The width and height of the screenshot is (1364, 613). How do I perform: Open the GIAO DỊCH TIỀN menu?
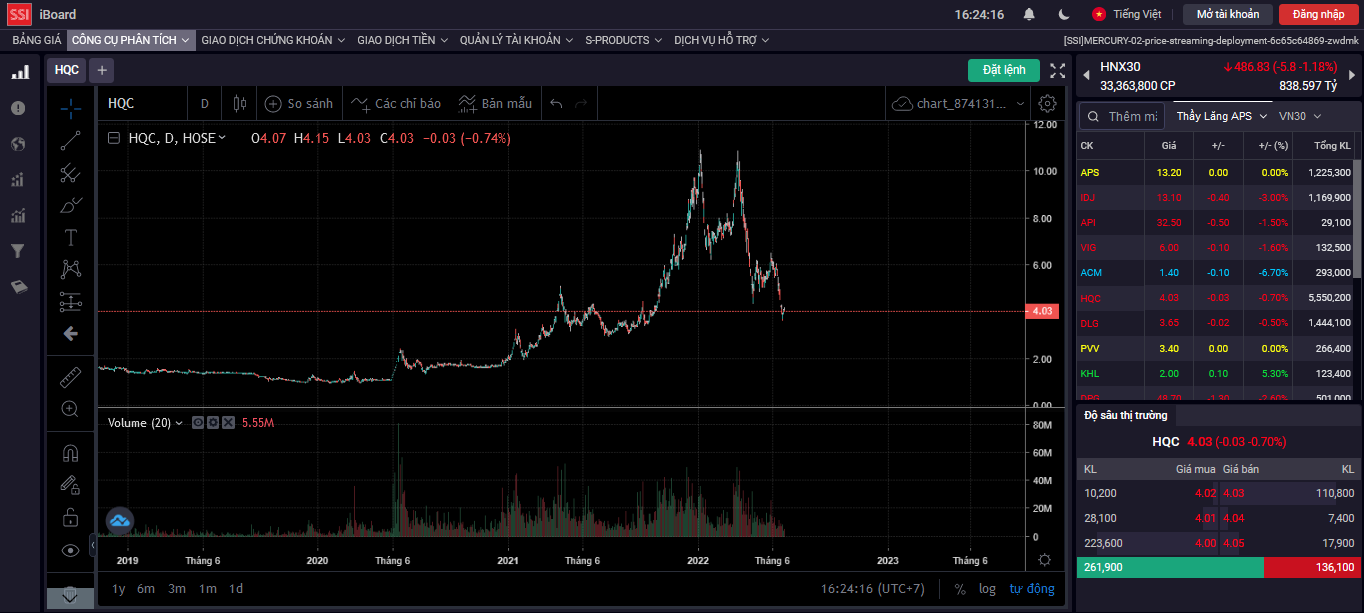tap(403, 40)
